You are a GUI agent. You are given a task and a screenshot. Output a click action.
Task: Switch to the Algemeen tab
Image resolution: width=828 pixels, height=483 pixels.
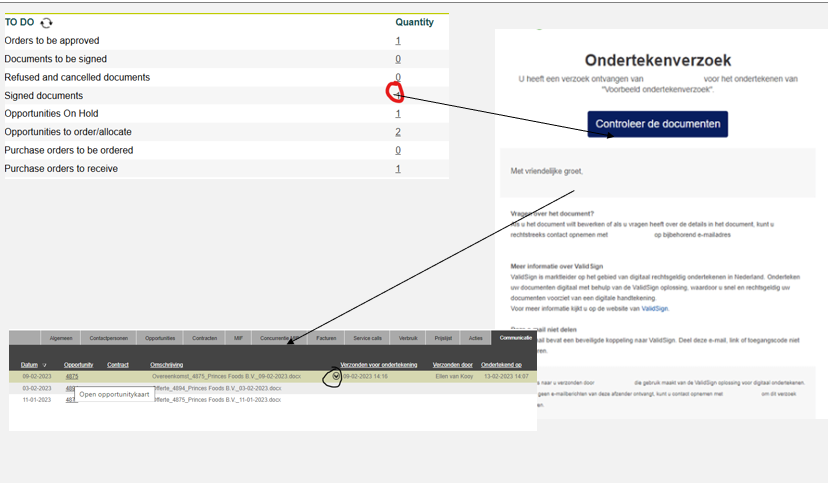[x=61, y=339]
